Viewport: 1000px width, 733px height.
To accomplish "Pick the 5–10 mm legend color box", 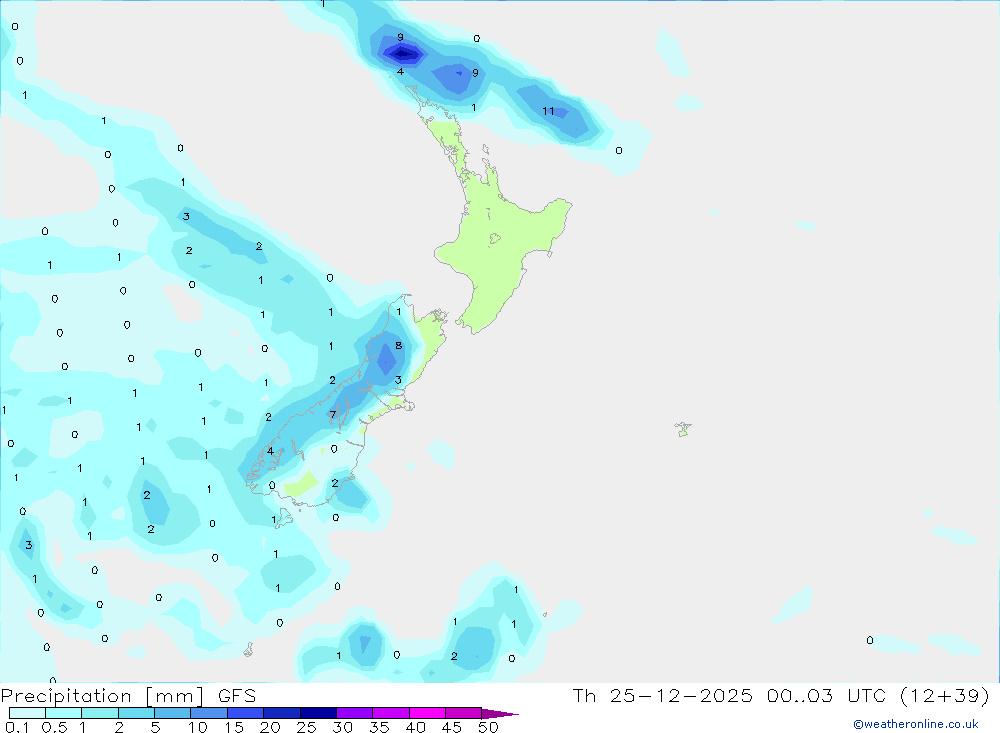I will [173, 713].
